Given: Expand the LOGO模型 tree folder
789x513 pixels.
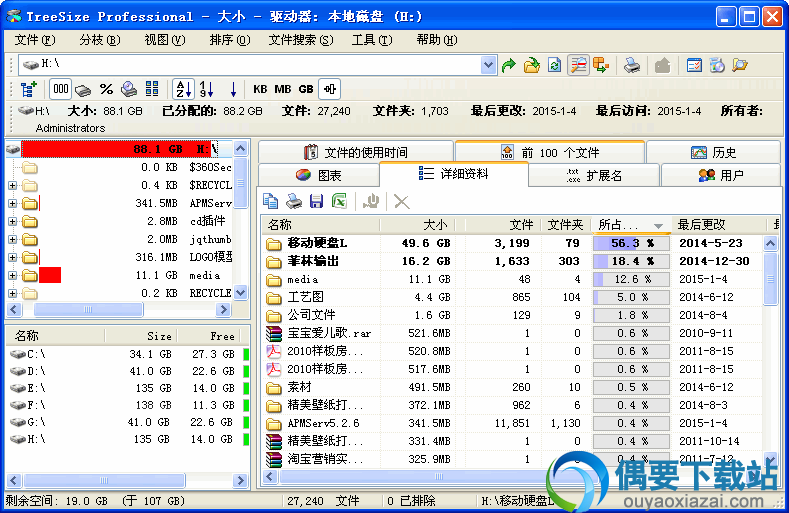Looking at the screenshot, I should click(x=13, y=258).
